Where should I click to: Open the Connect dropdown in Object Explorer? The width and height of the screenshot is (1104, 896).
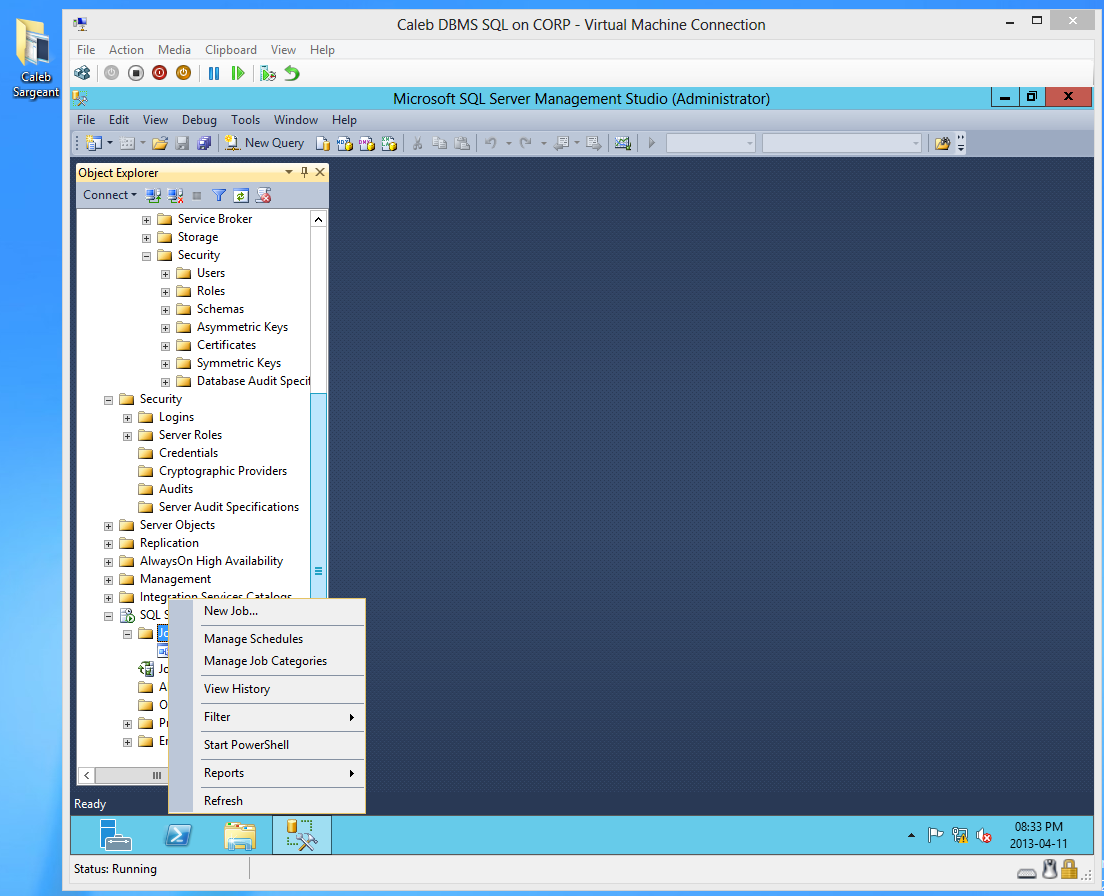click(110, 195)
